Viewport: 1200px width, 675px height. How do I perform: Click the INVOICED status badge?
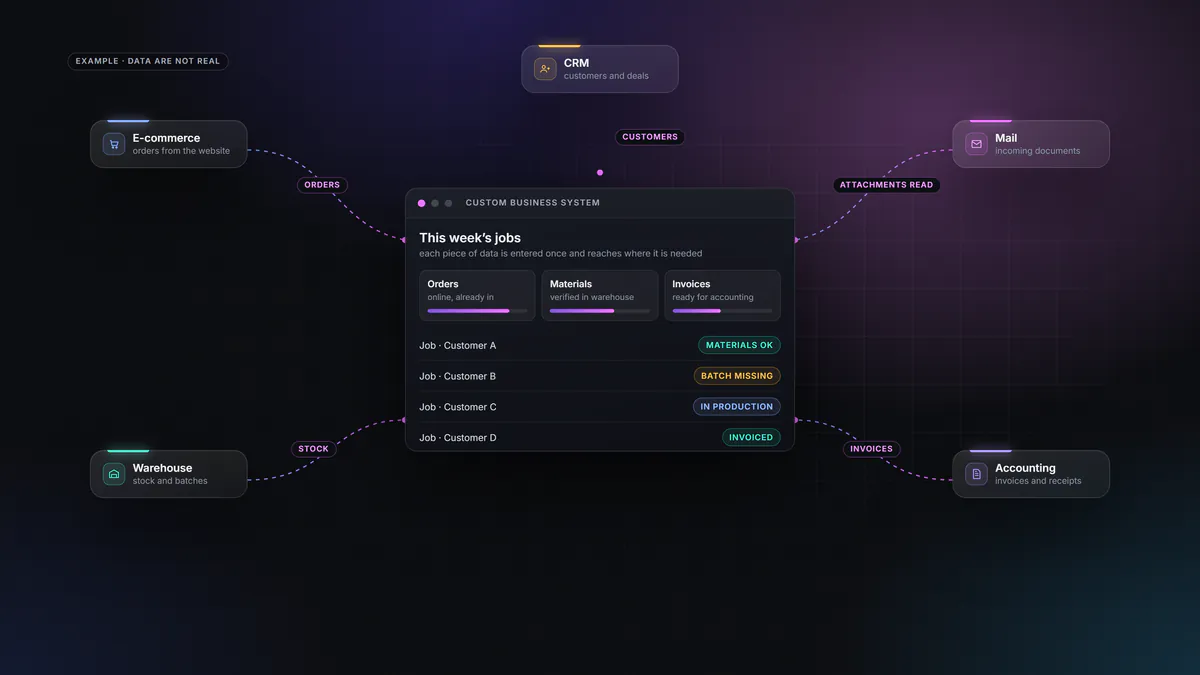[751, 437]
